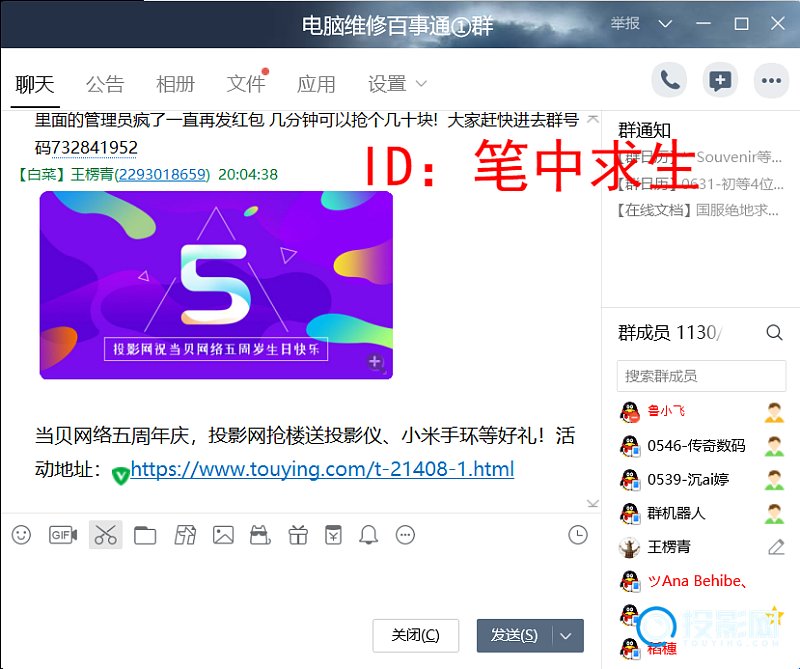800x669 pixels.
Task: Open the 【在线文档】国服绝地求... notice
Action: point(698,210)
